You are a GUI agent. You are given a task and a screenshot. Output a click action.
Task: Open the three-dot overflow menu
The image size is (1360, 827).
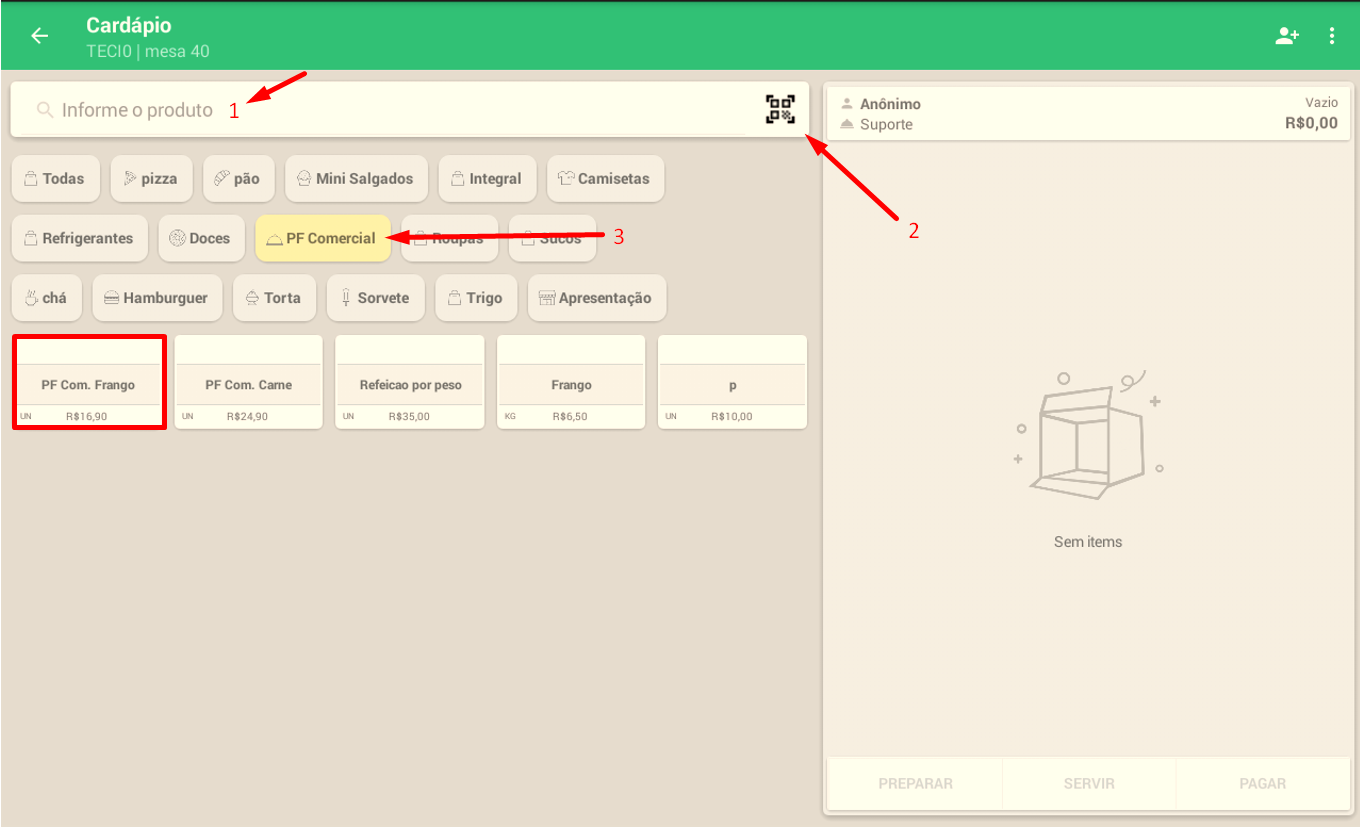point(1332,36)
